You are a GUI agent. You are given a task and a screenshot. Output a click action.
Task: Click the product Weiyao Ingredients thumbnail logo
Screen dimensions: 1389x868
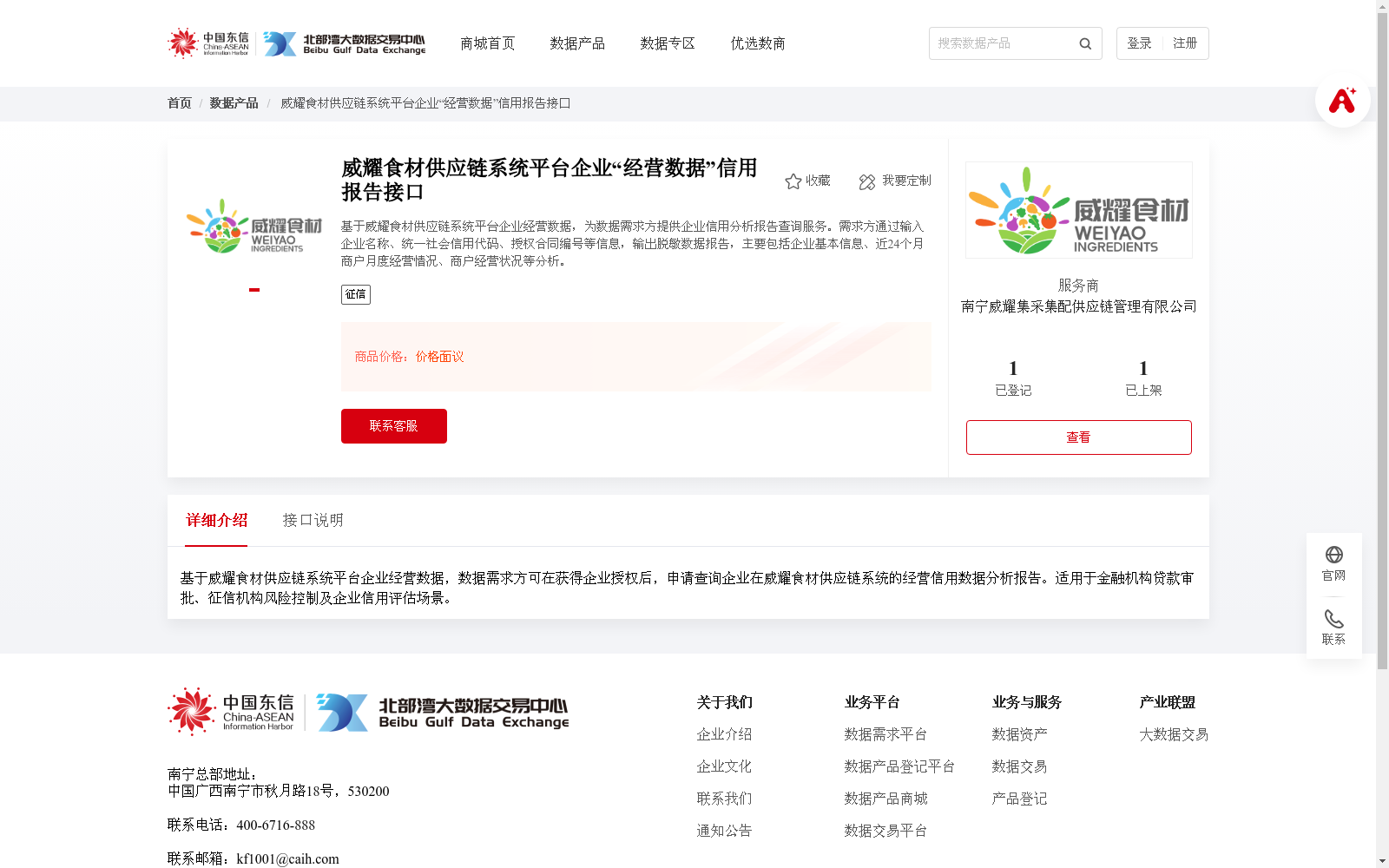coord(254,226)
